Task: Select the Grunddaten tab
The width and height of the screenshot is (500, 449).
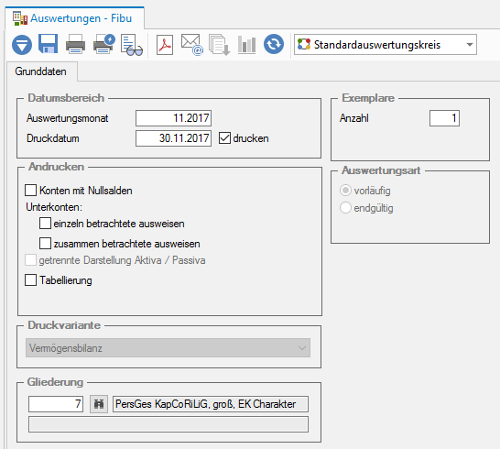Action: [41, 71]
